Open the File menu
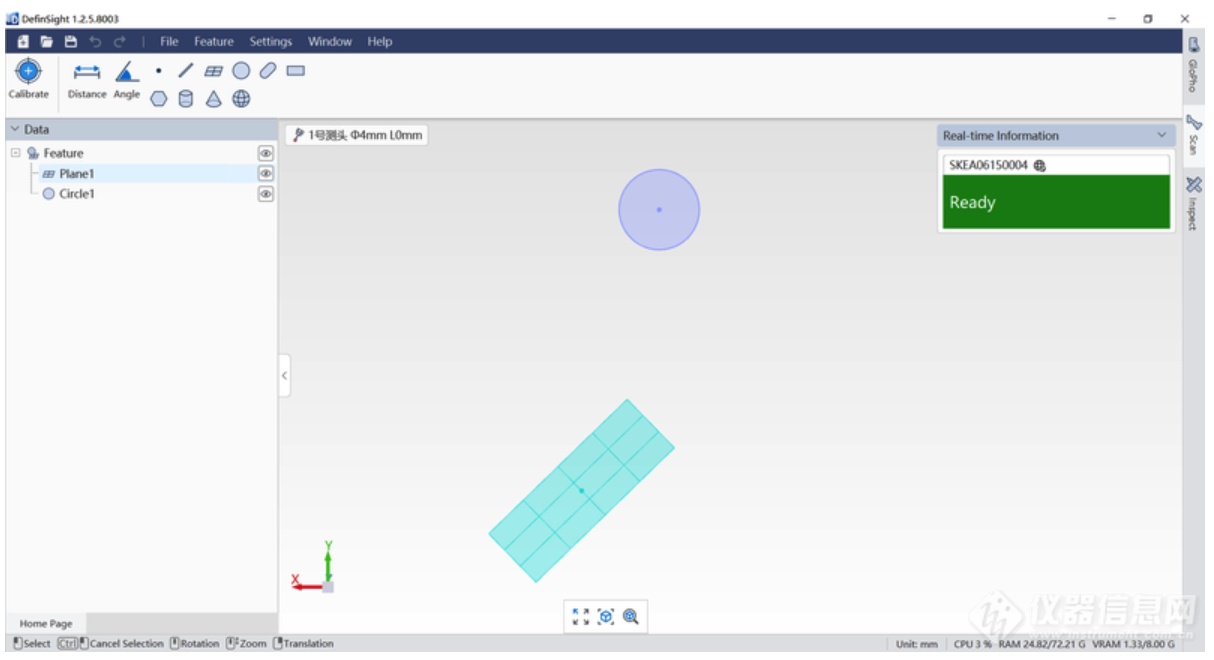Viewport: 1214px width, 660px height. click(169, 41)
